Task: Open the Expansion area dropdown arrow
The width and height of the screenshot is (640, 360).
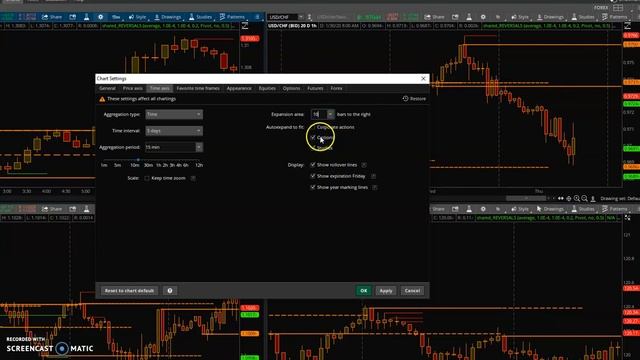Action: 330,114
